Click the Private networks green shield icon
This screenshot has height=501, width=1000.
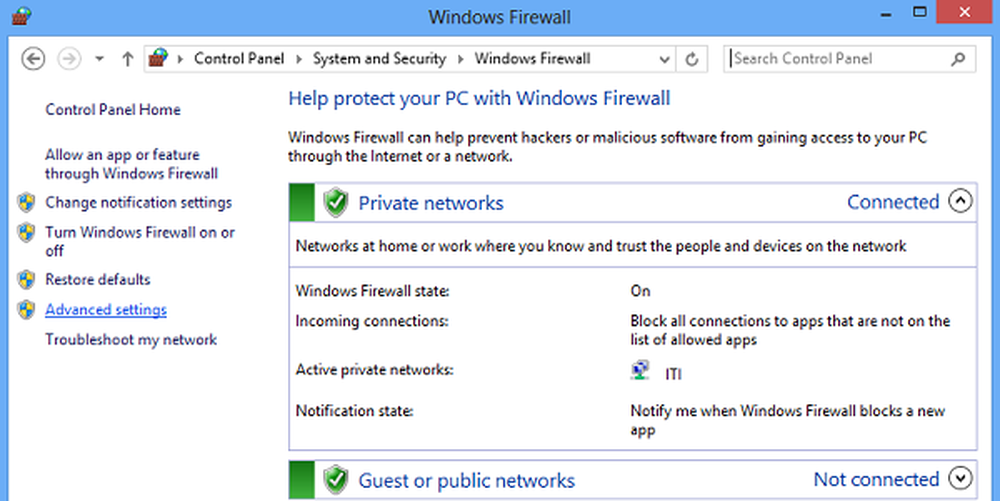pyautogui.click(x=336, y=203)
